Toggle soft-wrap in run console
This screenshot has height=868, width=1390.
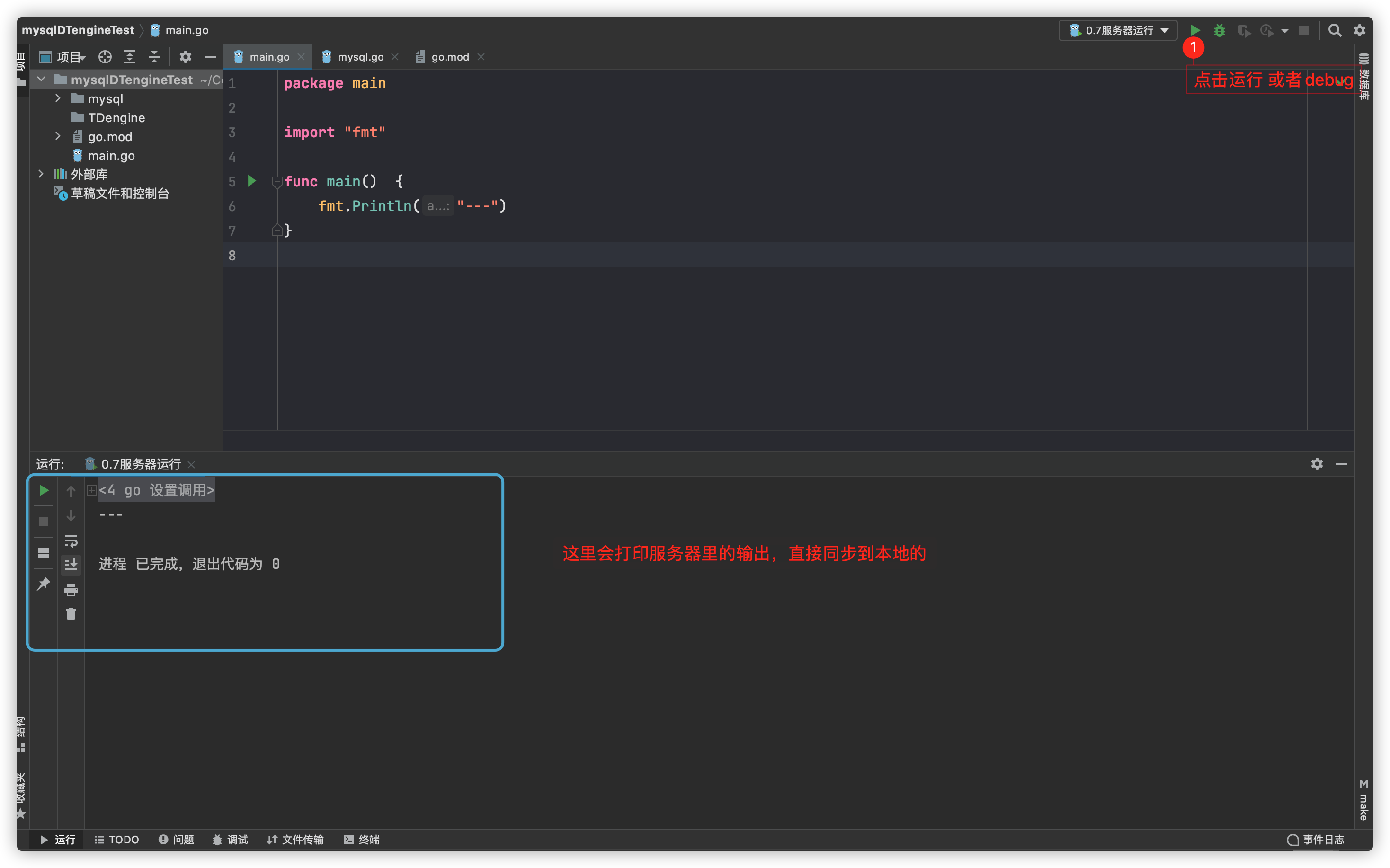click(71, 541)
